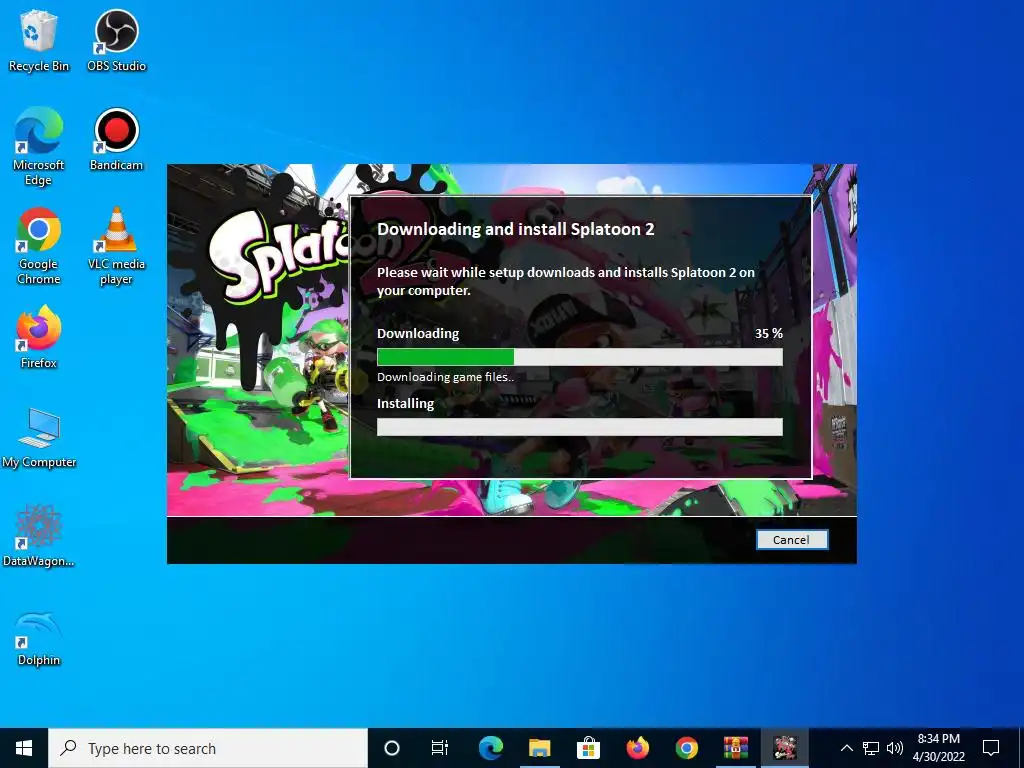This screenshot has width=1024, height=768.
Task: Open File Explorer from the taskbar
Action: (x=539, y=748)
